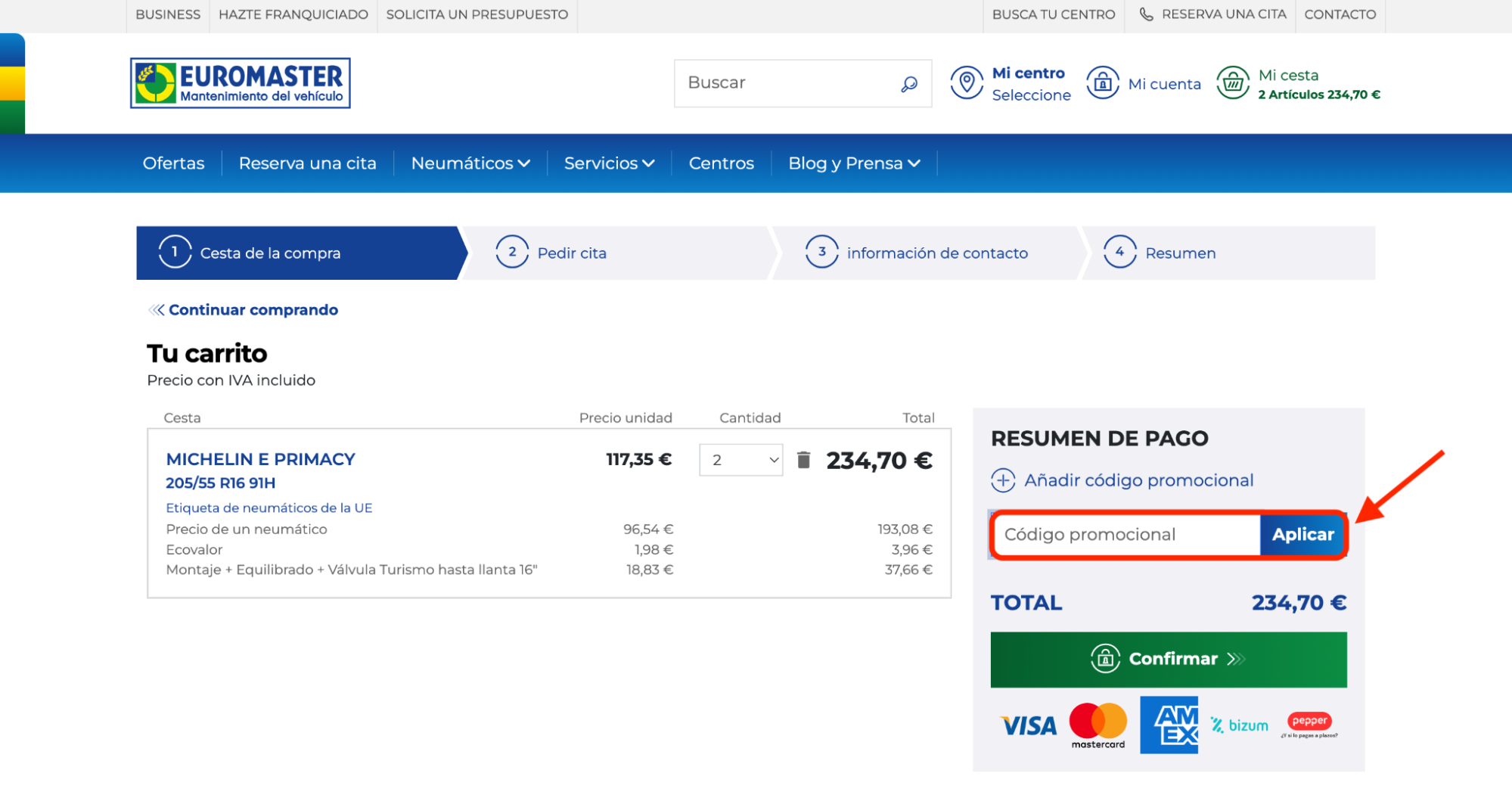Open the Centros menu item

[x=722, y=163]
